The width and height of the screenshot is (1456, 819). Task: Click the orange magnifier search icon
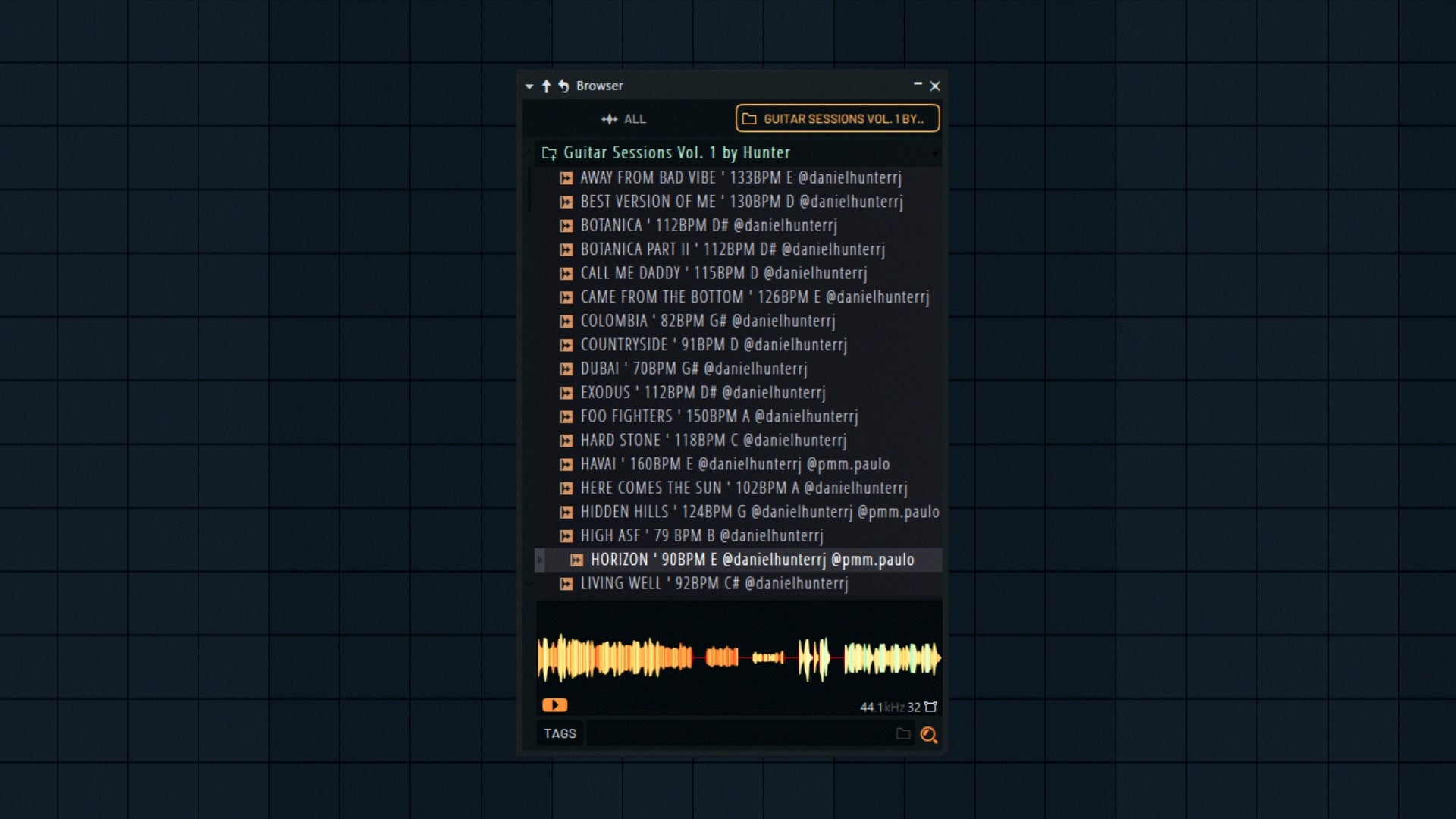point(928,734)
